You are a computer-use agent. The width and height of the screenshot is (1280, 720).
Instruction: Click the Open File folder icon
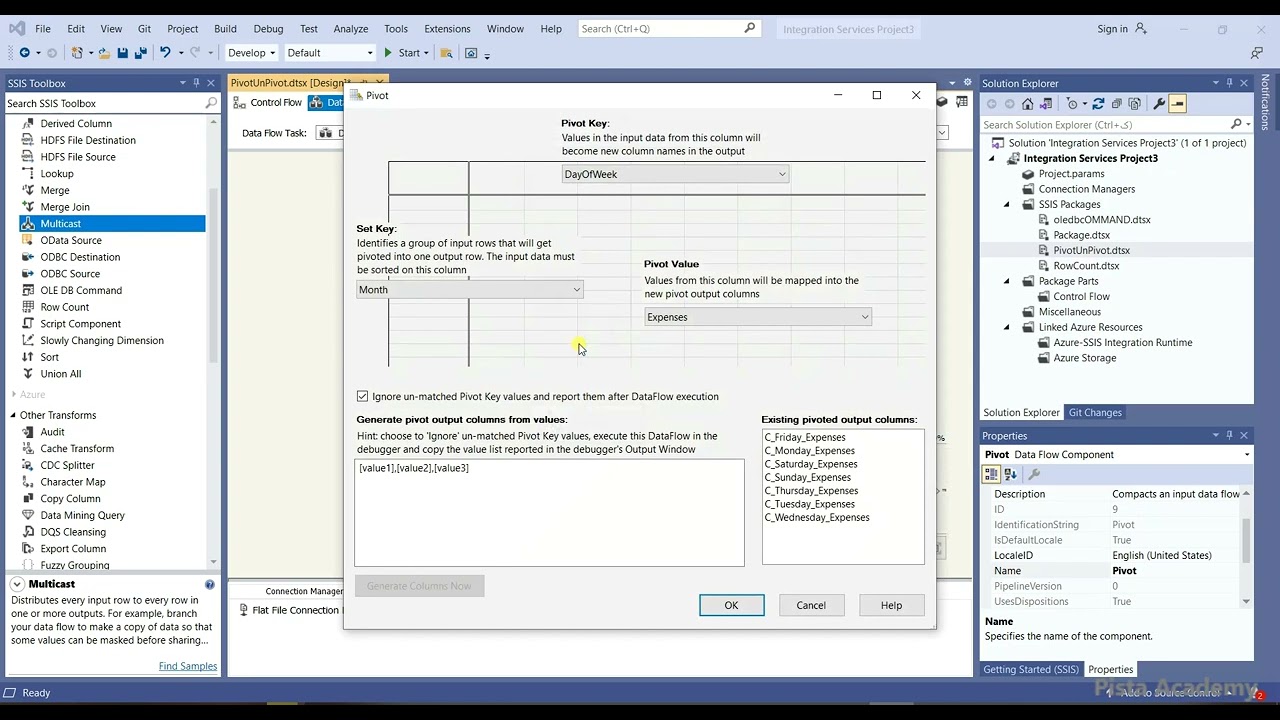click(x=103, y=53)
